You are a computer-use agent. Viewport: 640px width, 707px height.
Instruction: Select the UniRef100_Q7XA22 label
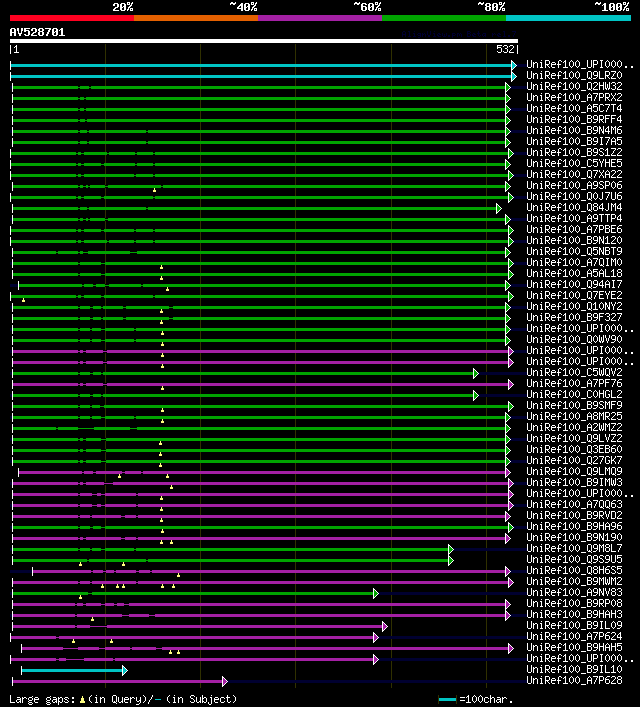pos(574,174)
